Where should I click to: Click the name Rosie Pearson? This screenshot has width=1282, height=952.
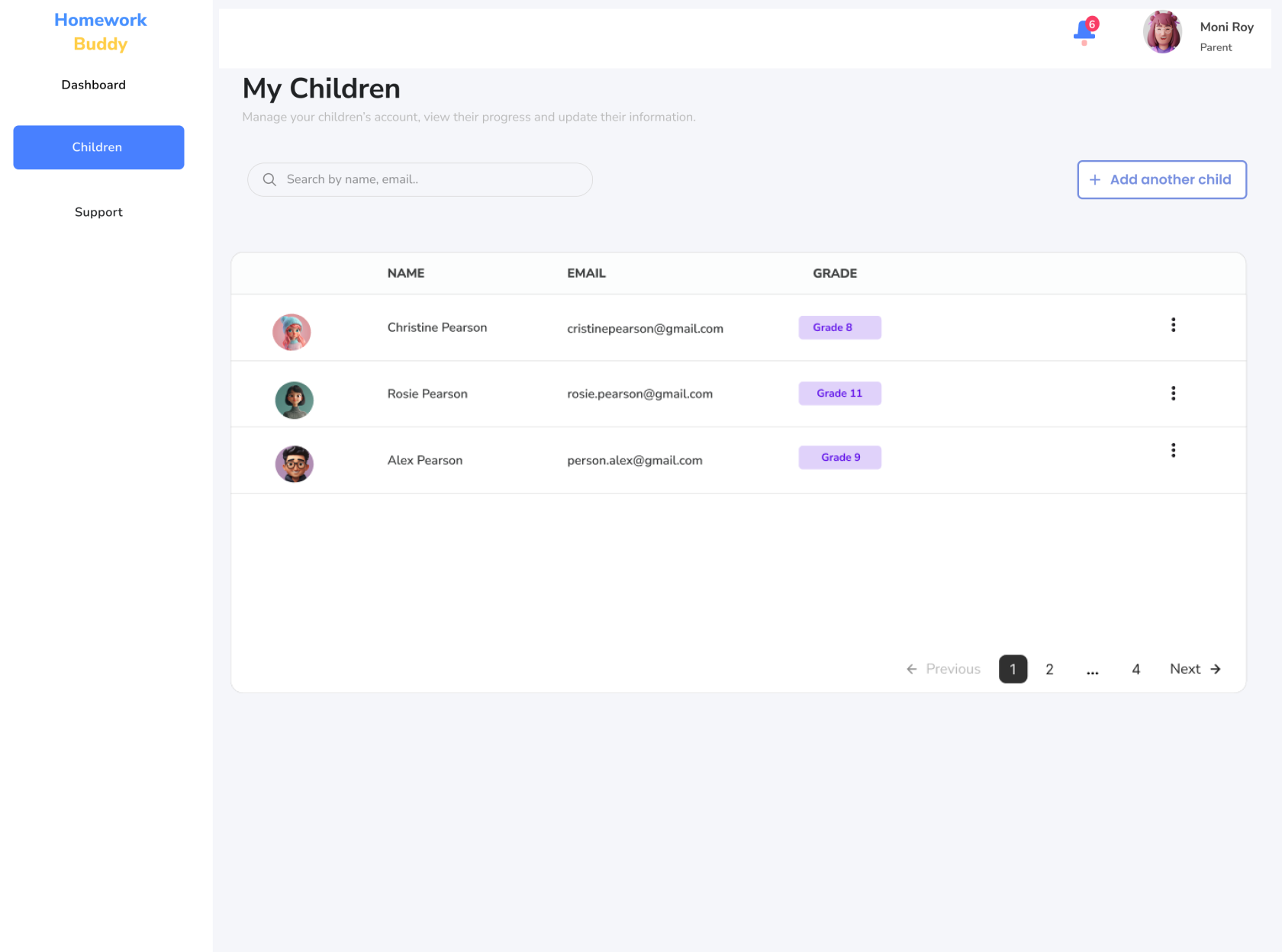tap(427, 394)
